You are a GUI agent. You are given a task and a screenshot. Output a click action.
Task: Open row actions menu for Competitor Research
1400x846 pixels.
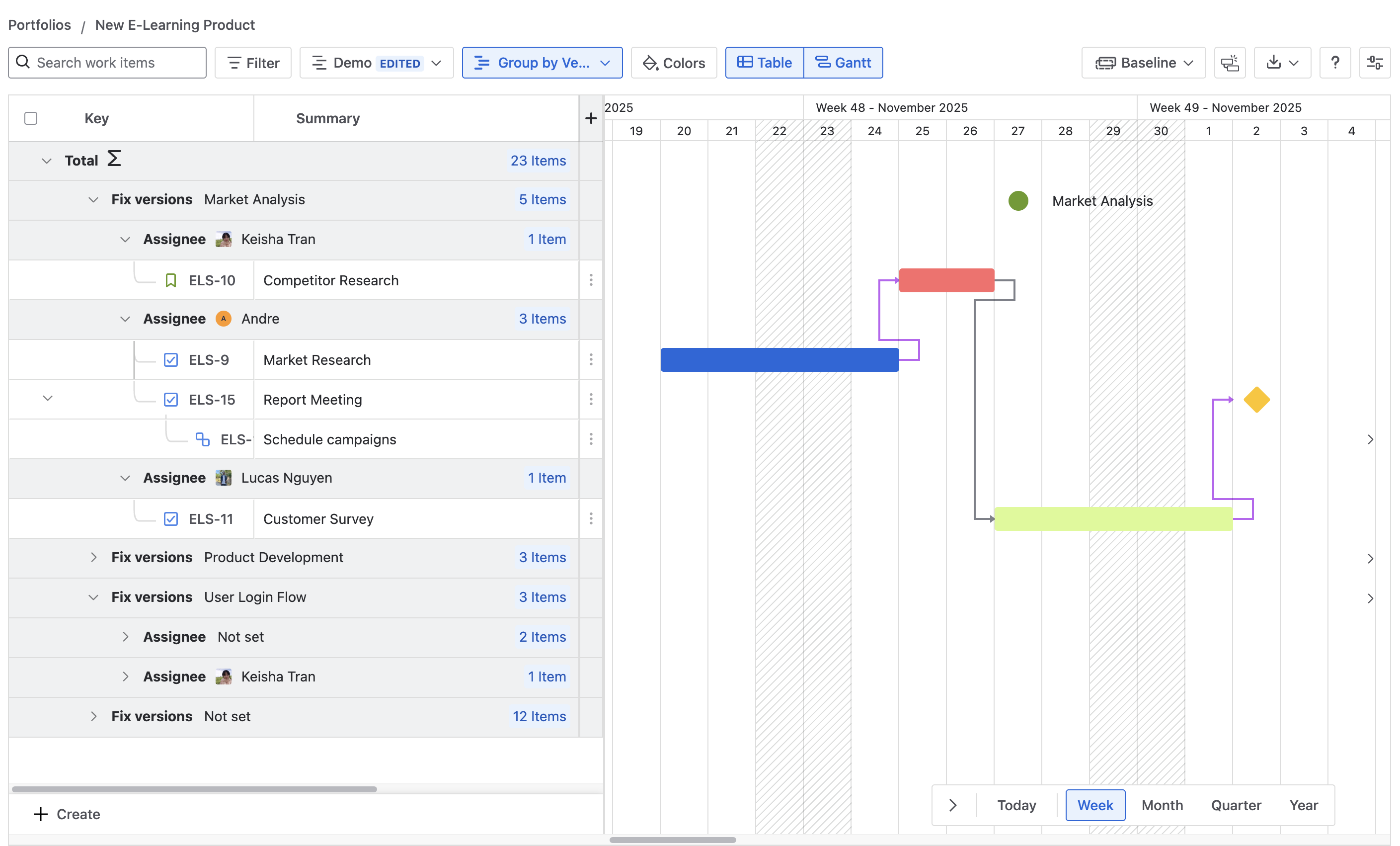pos(591,280)
